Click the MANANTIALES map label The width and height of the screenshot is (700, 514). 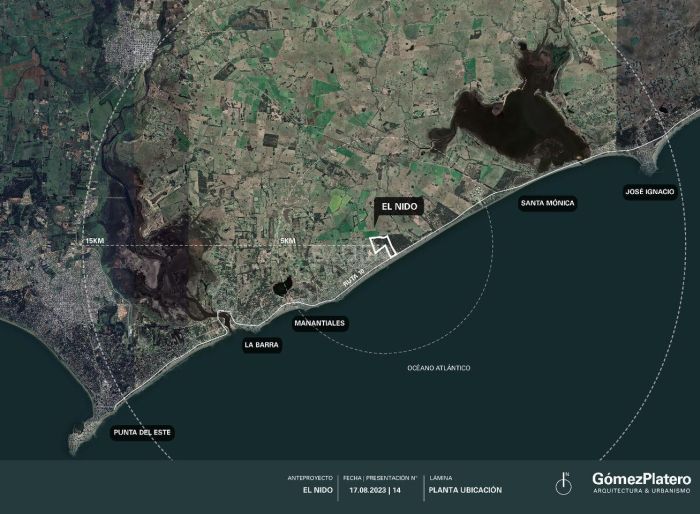pyautogui.click(x=320, y=323)
